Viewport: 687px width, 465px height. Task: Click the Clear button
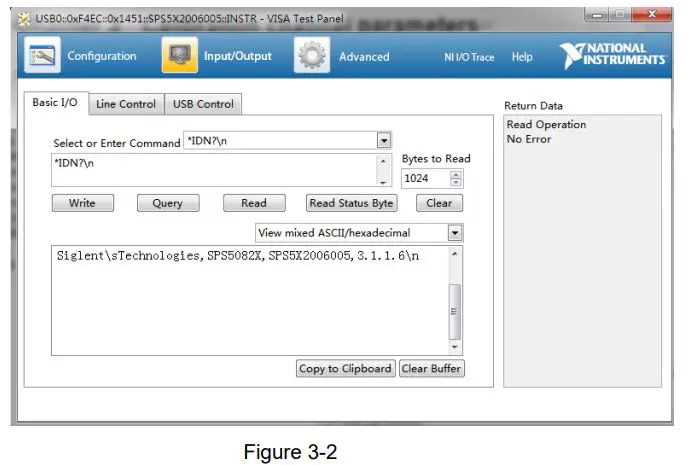pos(439,203)
